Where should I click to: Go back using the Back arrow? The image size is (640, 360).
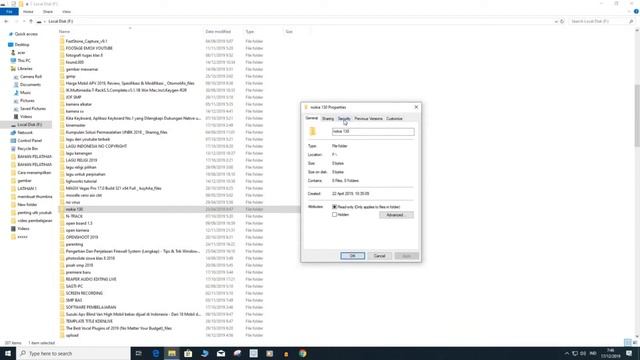point(6,21)
